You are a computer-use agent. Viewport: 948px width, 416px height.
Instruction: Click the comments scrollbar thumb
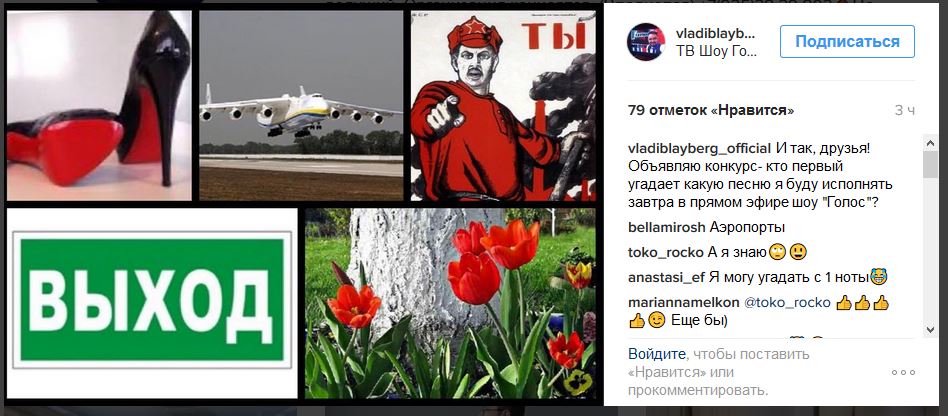pos(930,164)
